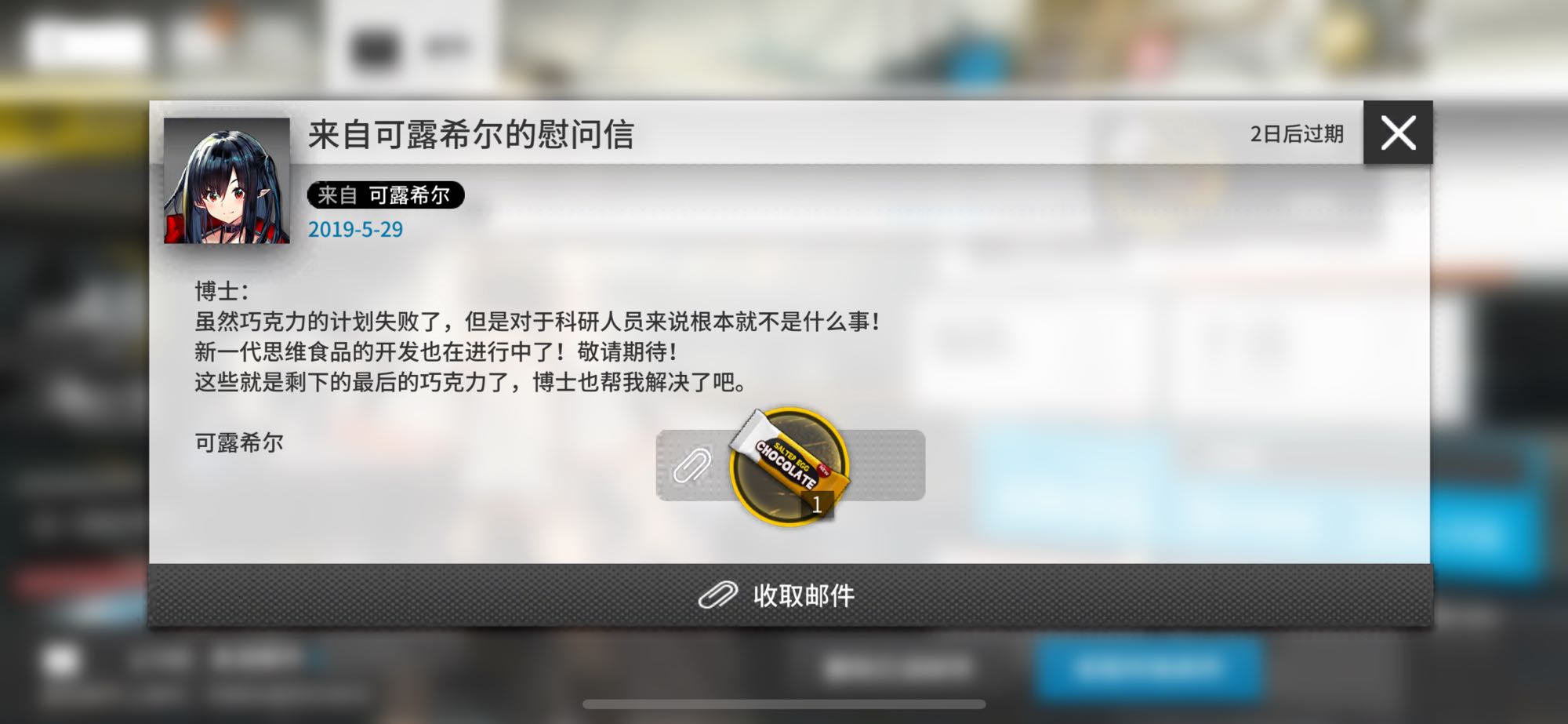
Task: Click the mail title 来自可露希尔的慰问信
Action: coord(470,134)
